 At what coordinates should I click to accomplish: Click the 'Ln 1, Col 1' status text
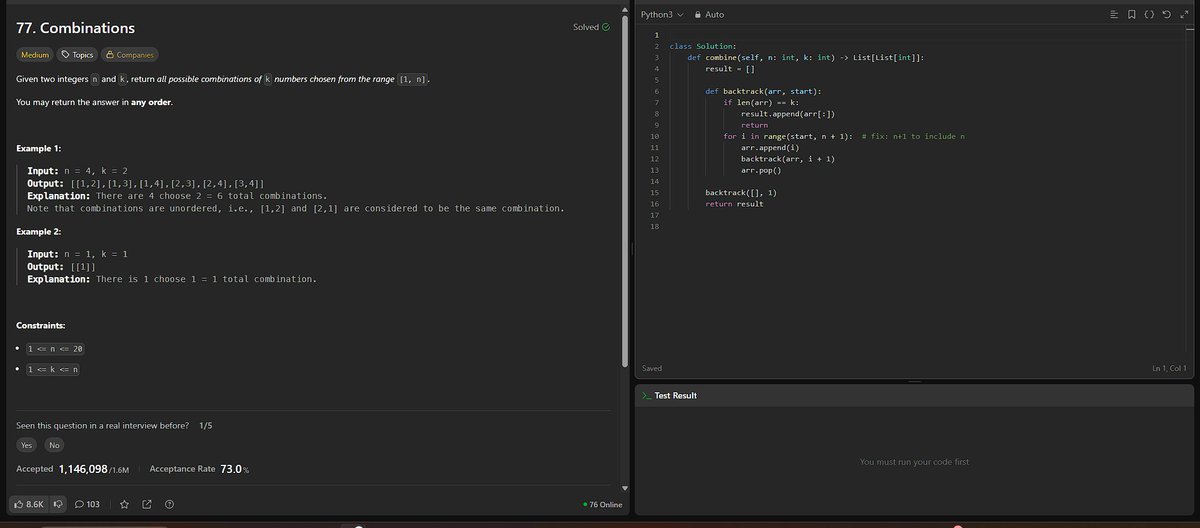(x=1169, y=369)
